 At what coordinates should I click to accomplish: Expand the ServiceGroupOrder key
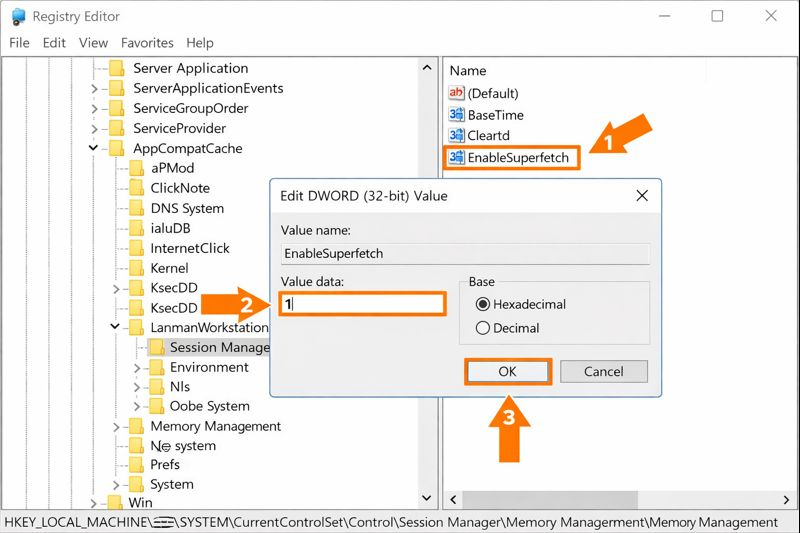pyautogui.click(x=94, y=109)
